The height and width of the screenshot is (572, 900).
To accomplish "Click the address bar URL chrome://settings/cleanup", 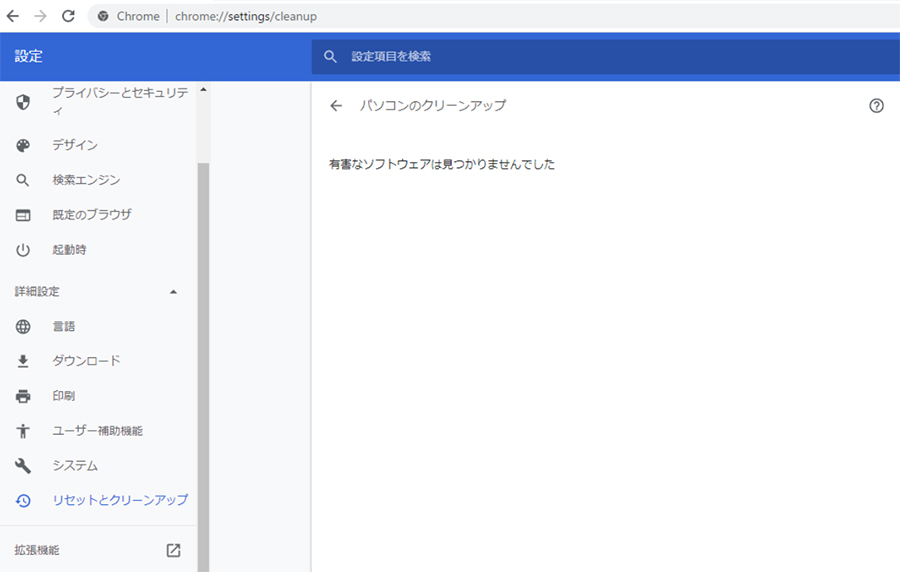I will click(246, 16).
